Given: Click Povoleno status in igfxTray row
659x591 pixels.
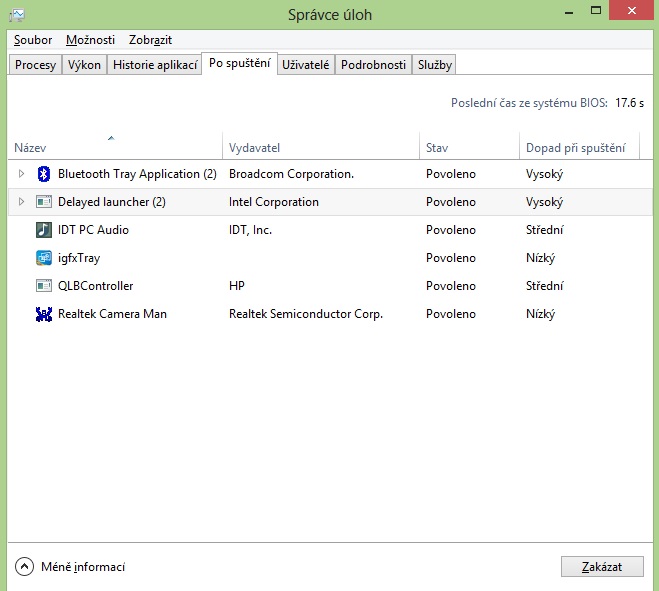Looking at the screenshot, I should [x=451, y=258].
